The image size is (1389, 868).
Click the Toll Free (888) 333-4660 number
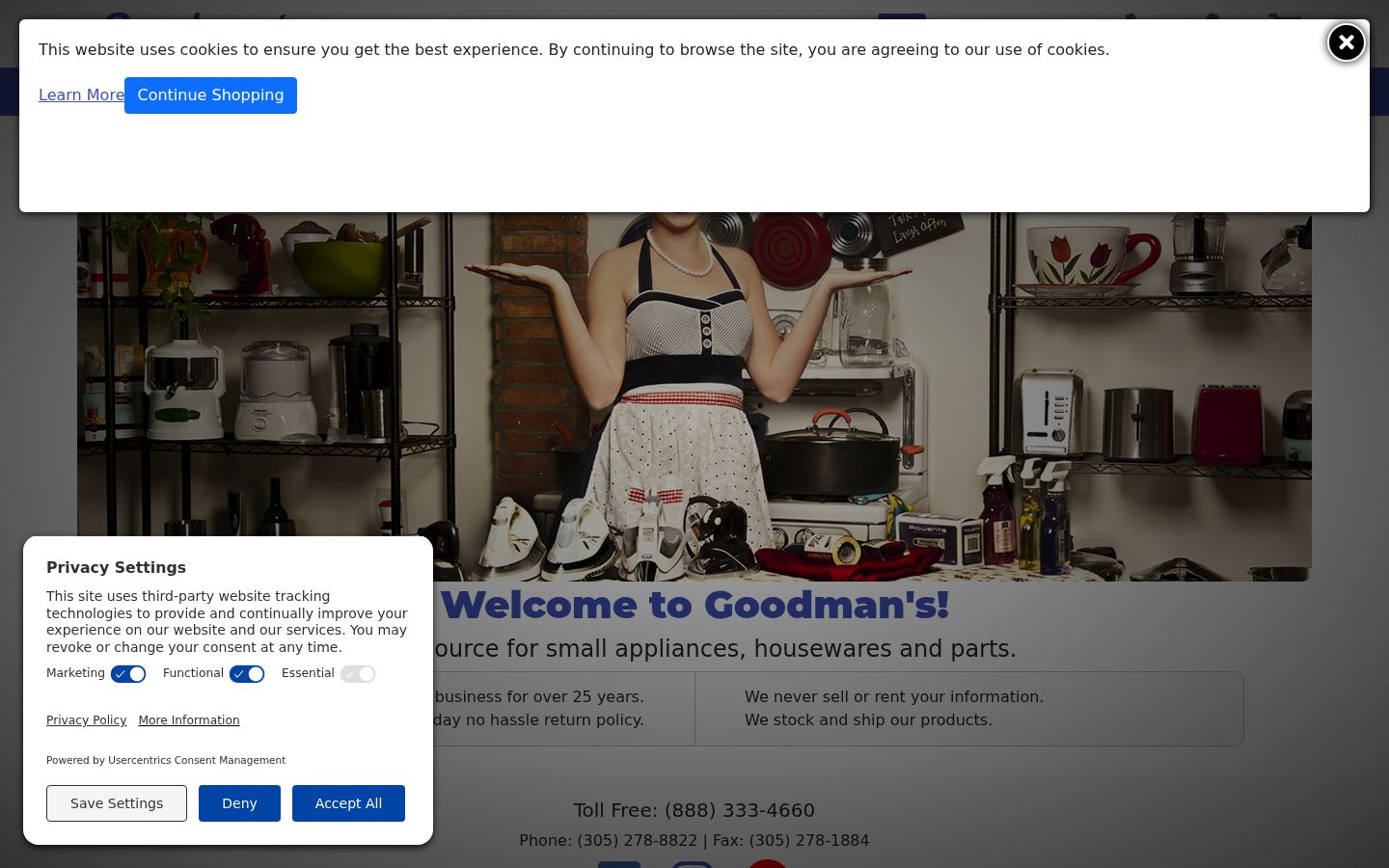(x=694, y=810)
